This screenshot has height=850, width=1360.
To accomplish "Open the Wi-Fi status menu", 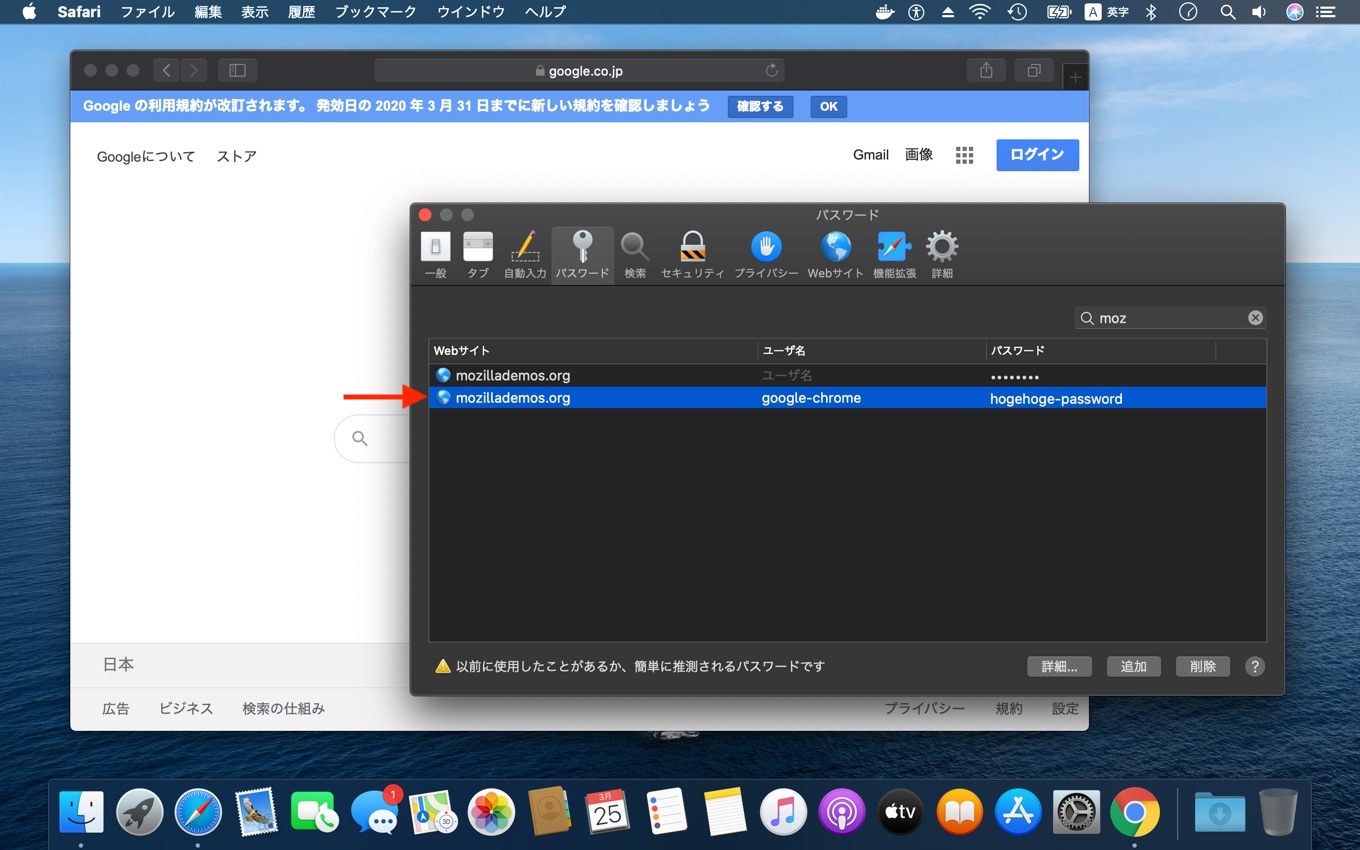I will pyautogui.click(x=980, y=12).
